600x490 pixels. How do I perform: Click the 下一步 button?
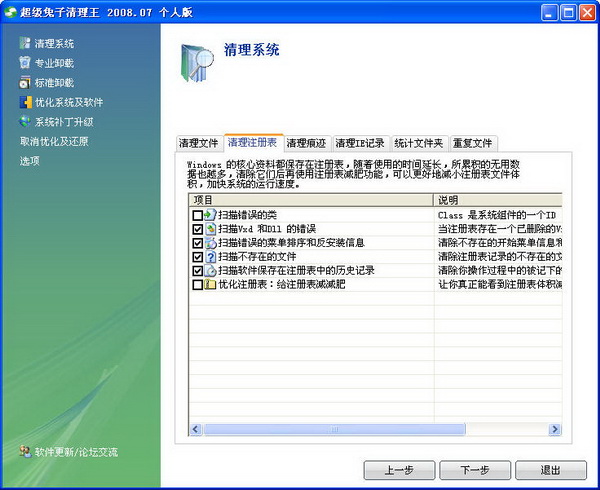[x=475, y=470]
